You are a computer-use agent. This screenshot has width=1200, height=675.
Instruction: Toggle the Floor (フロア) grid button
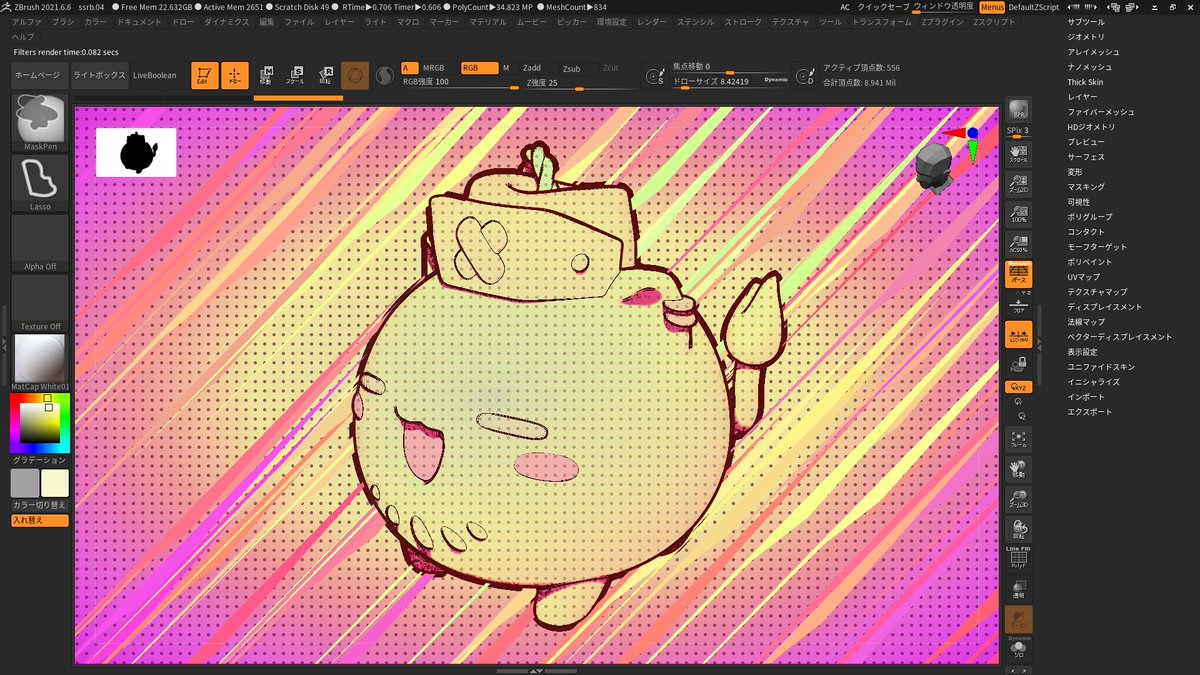(x=1019, y=306)
